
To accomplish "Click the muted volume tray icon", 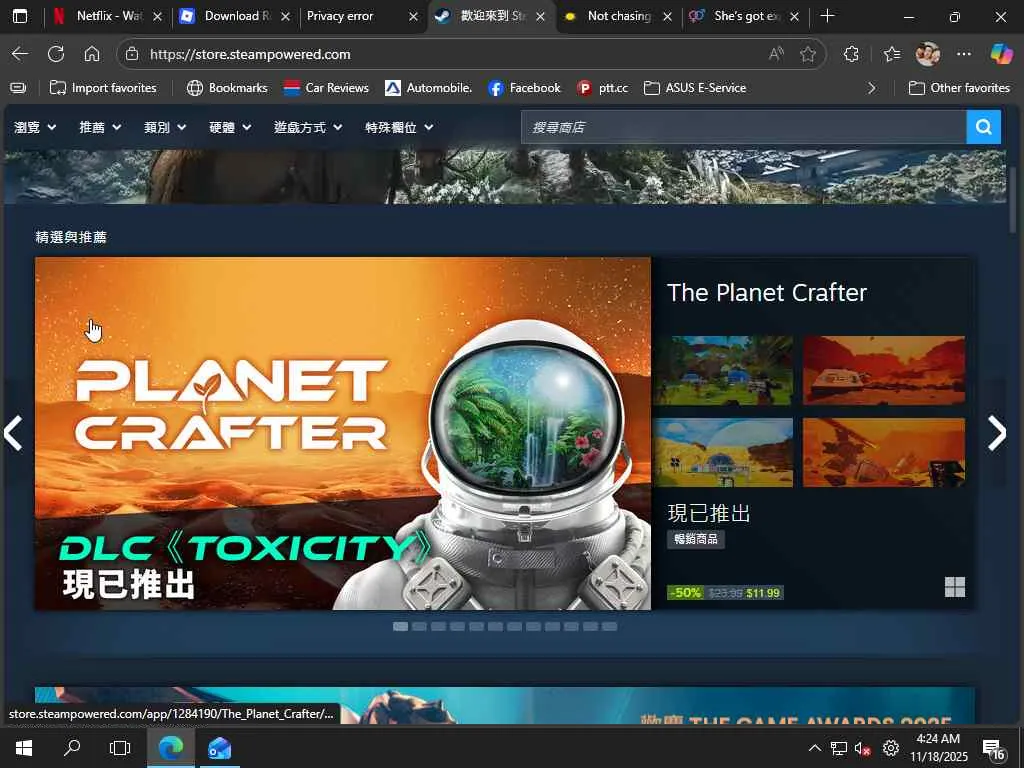I will [x=862, y=748].
